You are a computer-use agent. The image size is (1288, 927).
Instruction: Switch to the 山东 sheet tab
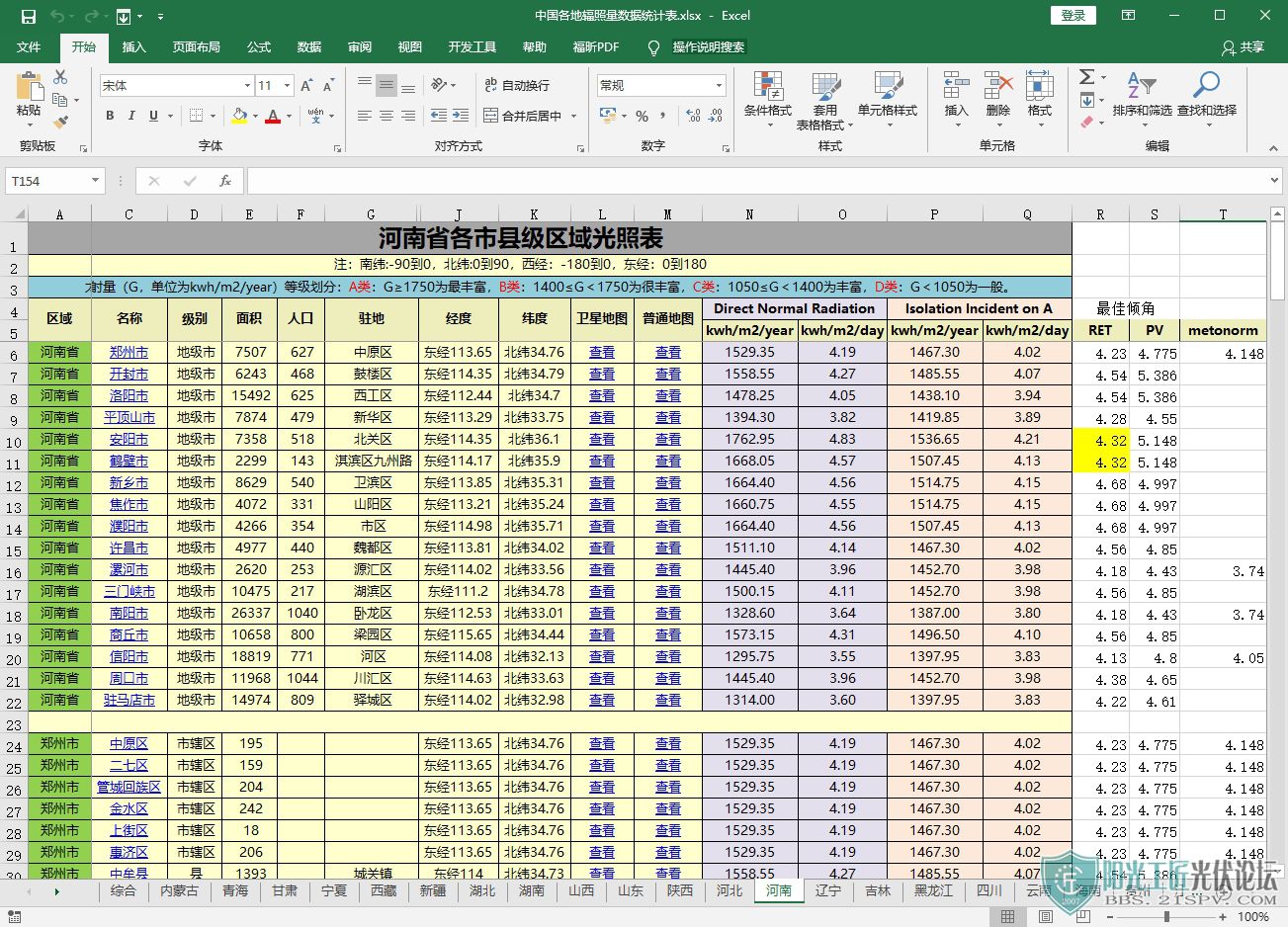[631, 890]
